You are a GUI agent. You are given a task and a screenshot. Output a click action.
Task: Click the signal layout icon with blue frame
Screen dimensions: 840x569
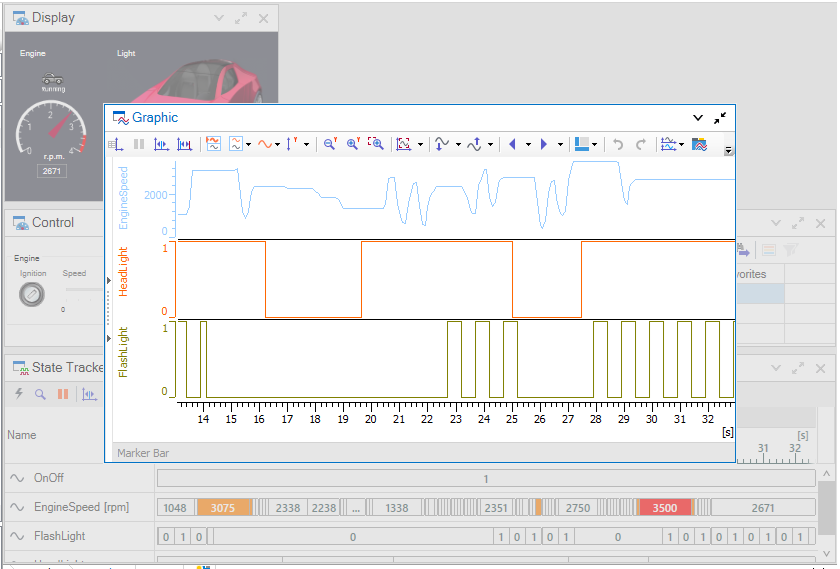coord(236,144)
